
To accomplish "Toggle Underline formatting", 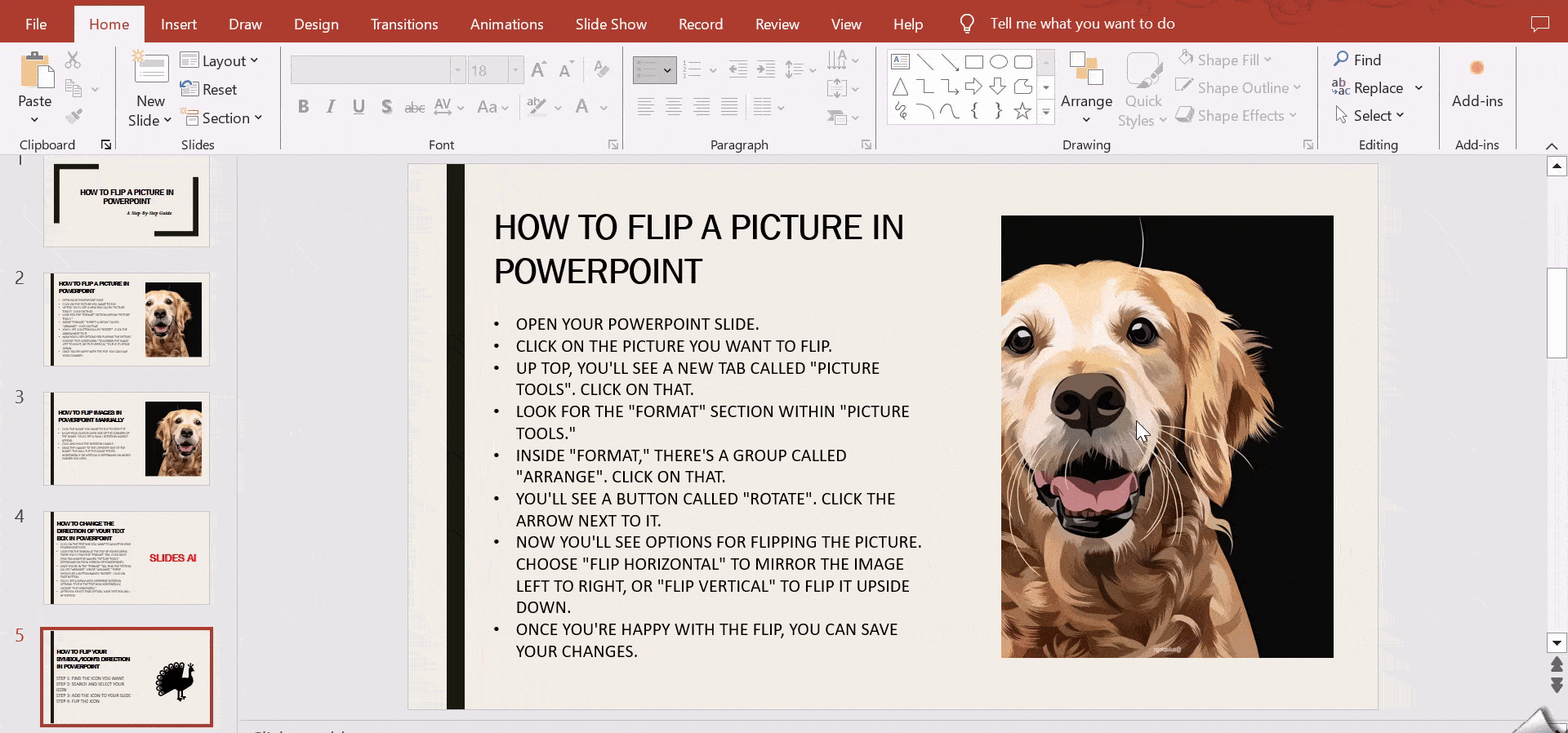I will pos(359,107).
